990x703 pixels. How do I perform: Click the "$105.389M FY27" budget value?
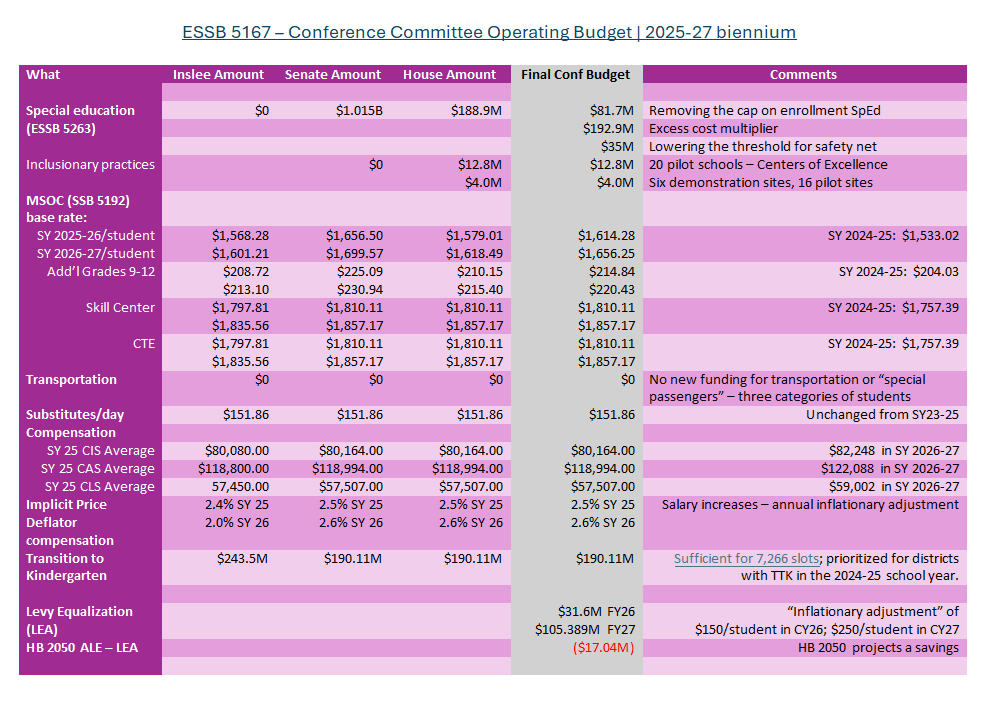click(x=585, y=629)
